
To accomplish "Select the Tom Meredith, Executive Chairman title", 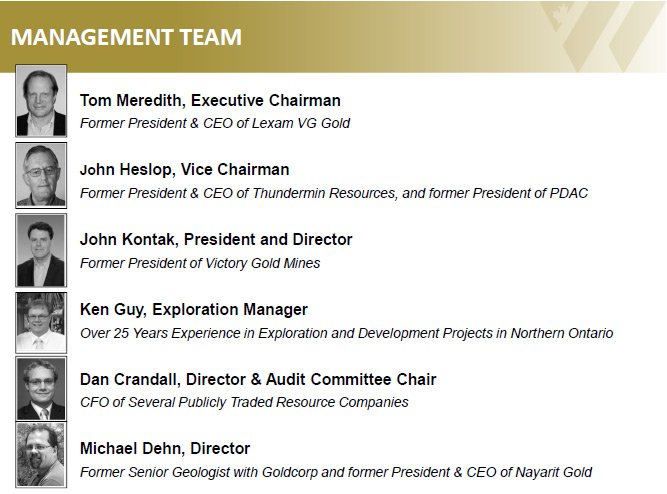I will (210, 100).
